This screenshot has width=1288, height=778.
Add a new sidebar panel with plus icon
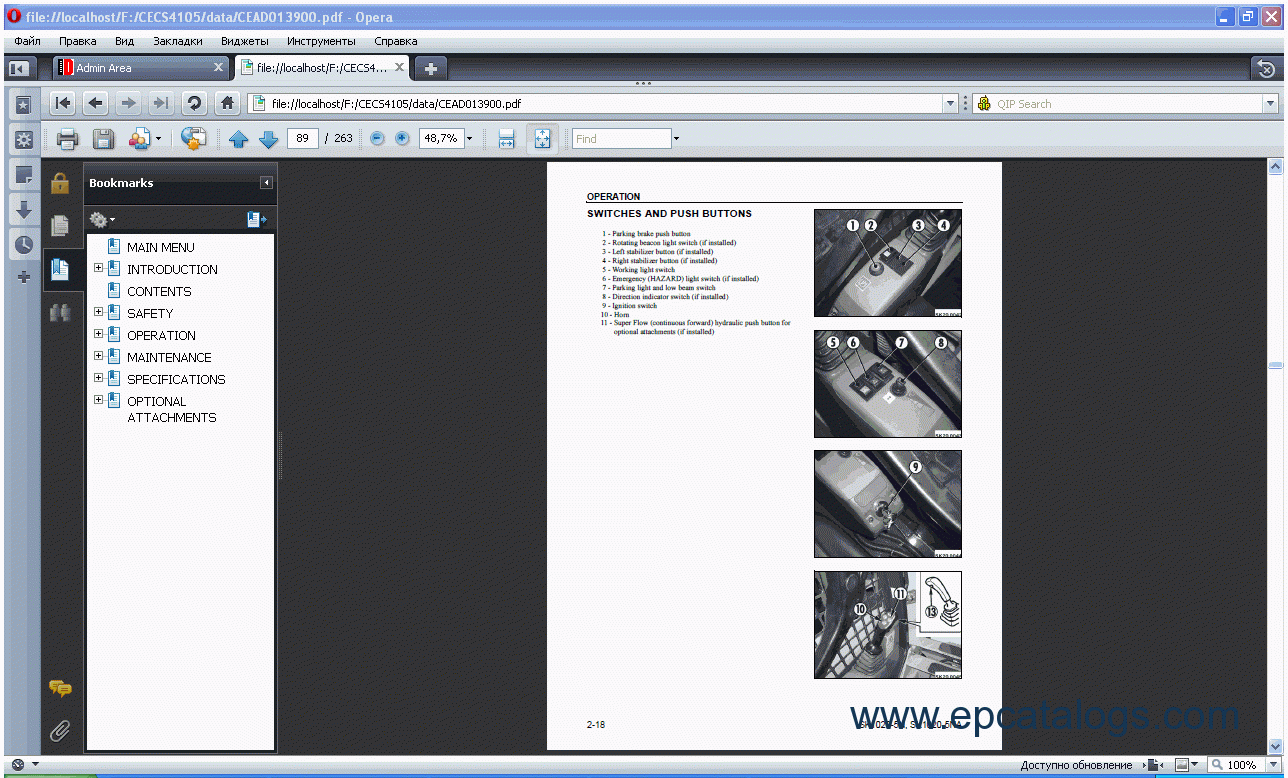pos(24,277)
